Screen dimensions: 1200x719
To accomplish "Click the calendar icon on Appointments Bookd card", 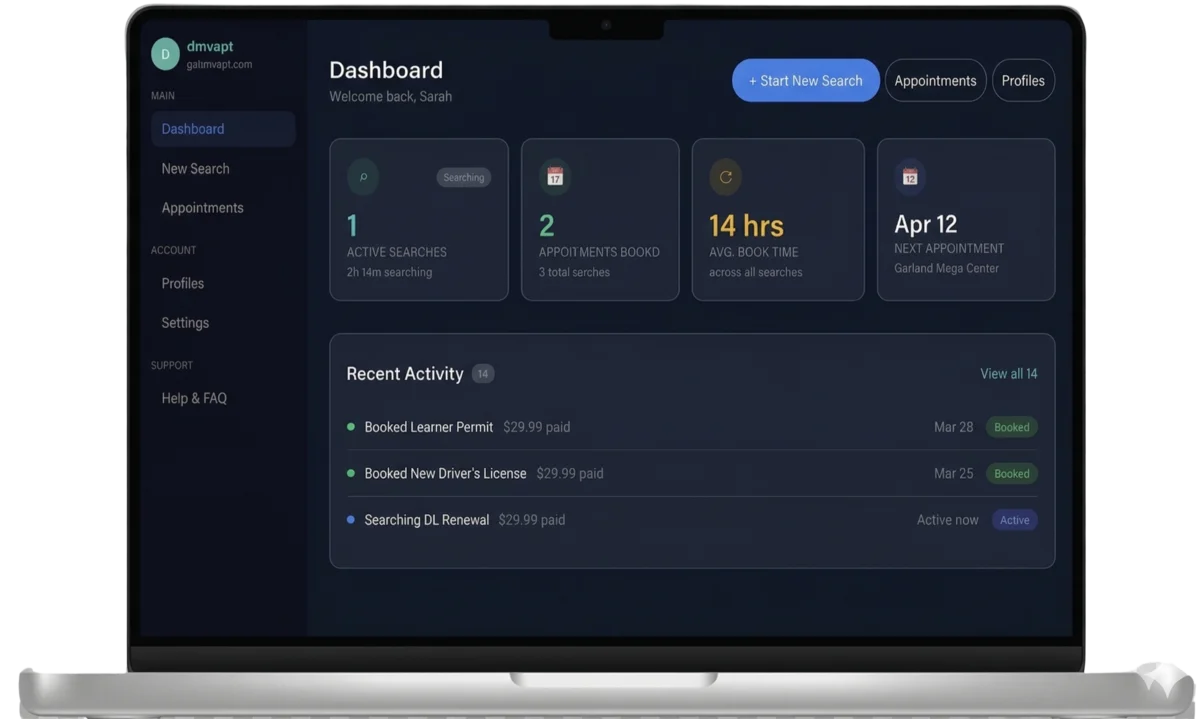I will tap(553, 177).
